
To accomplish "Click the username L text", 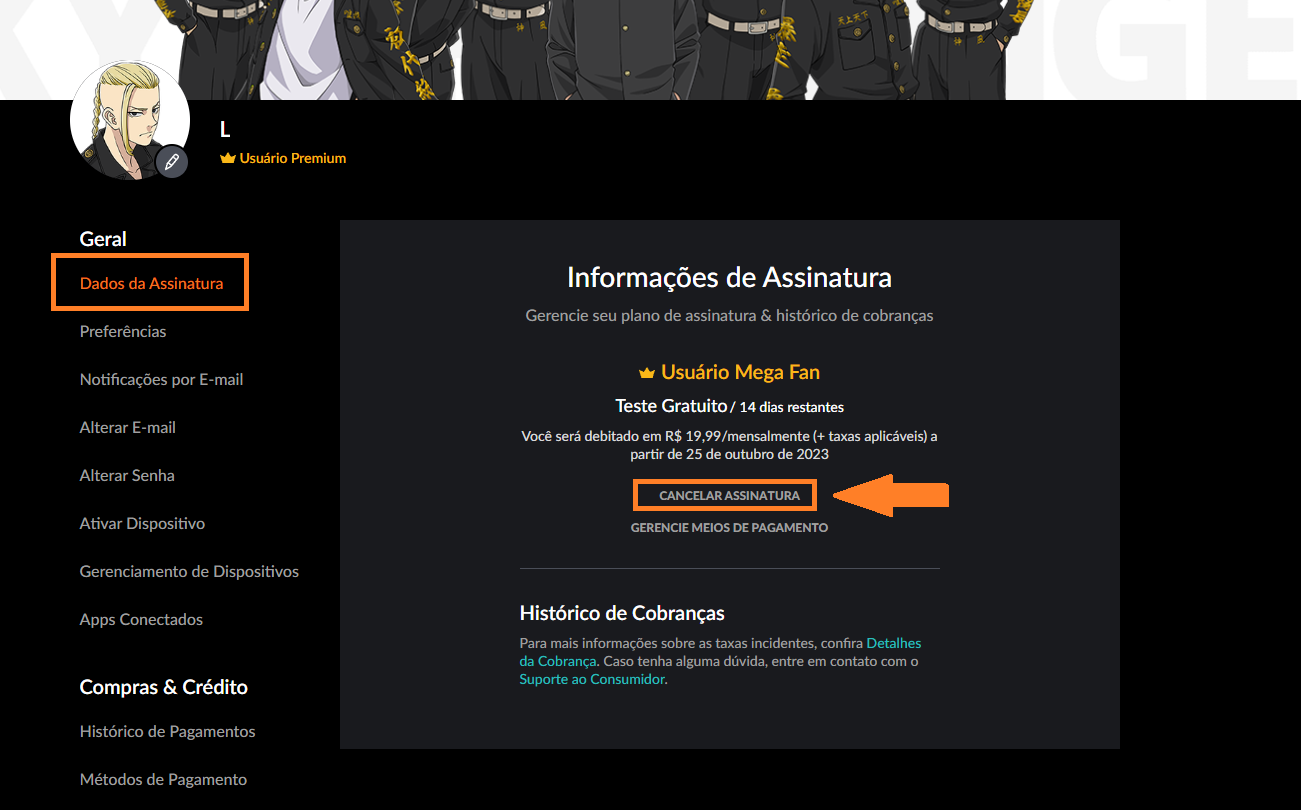I will click(x=225, y=129).
